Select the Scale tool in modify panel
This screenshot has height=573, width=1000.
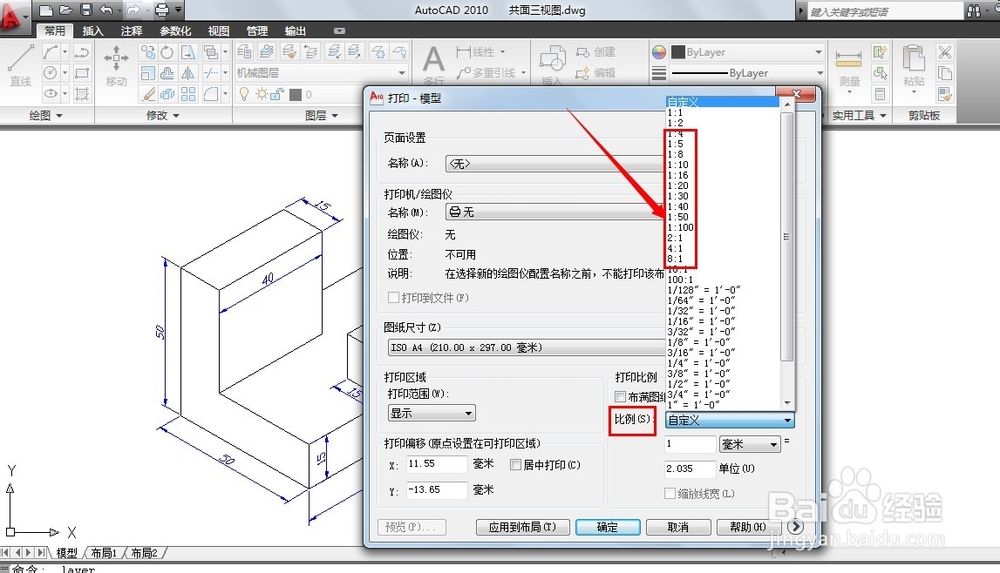pyautogui.click(x=147, y=73)
